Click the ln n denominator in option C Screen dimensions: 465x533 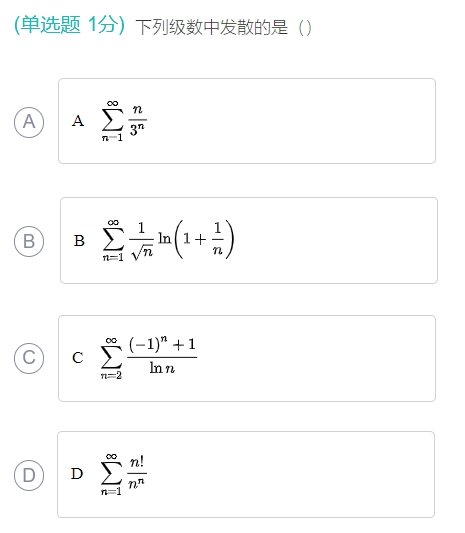[x=162, y=368]
